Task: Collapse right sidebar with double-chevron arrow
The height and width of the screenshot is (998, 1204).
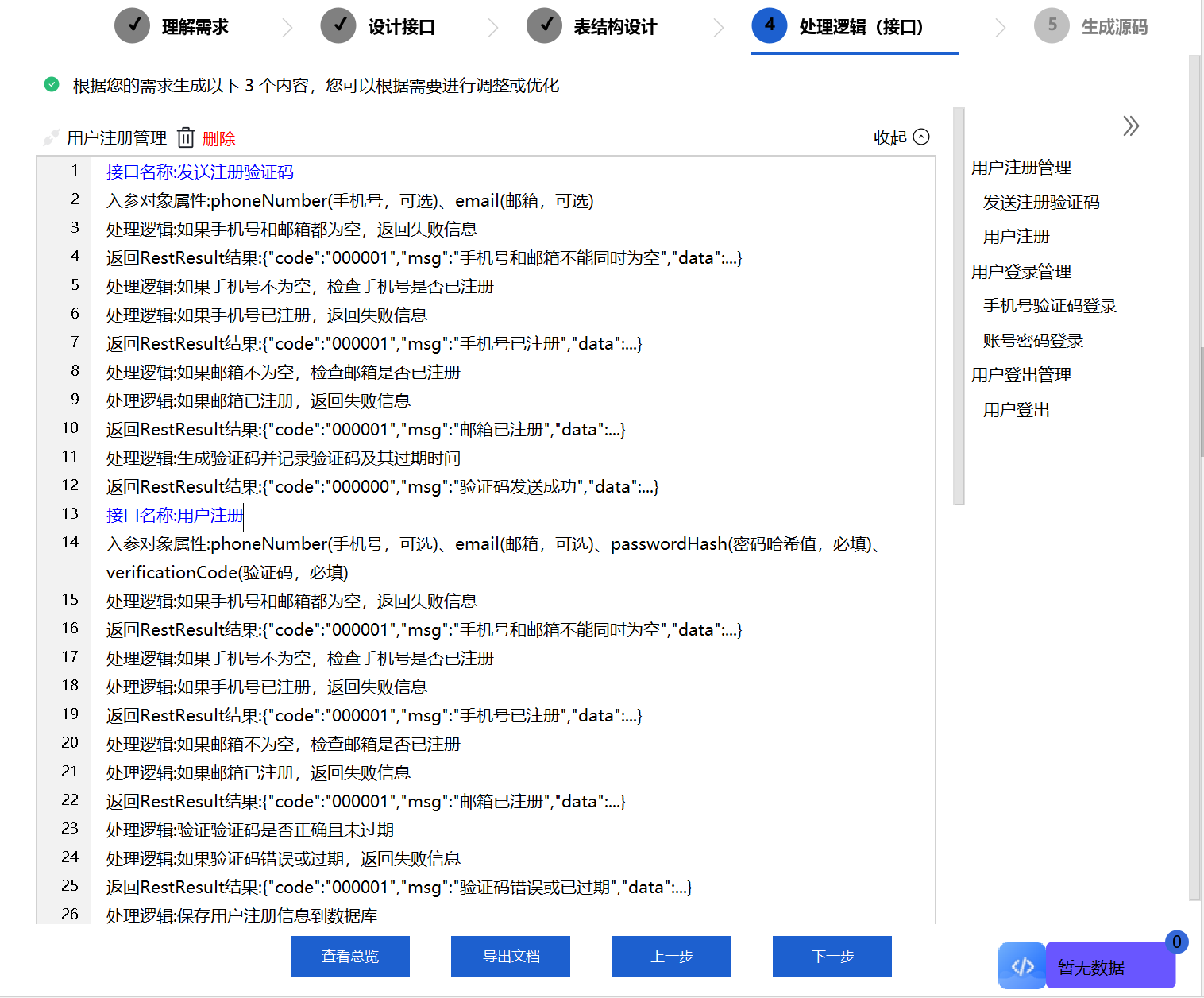Action: (1131, 126)
